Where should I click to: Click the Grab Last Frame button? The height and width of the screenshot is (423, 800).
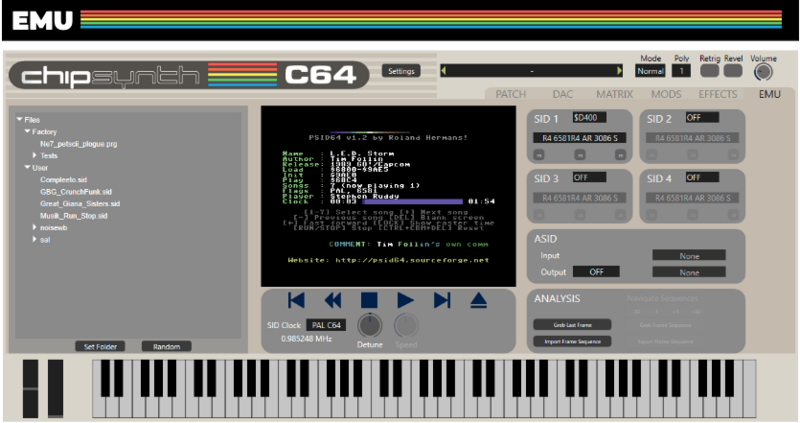coord(572,325)
